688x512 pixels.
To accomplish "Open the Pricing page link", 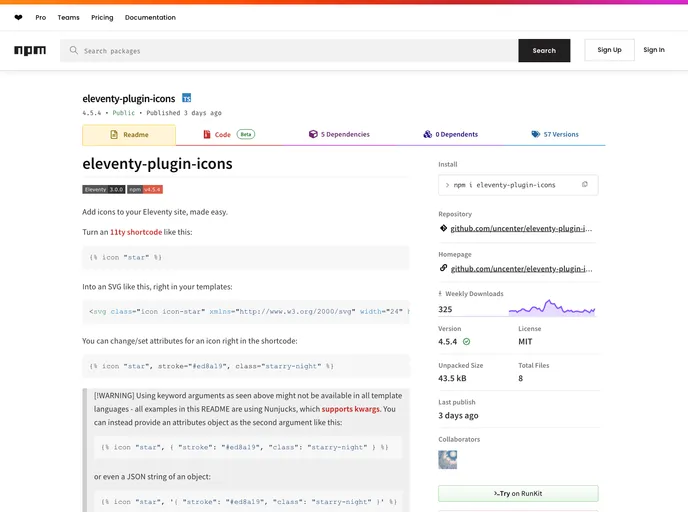I will [x=102, y=18].
